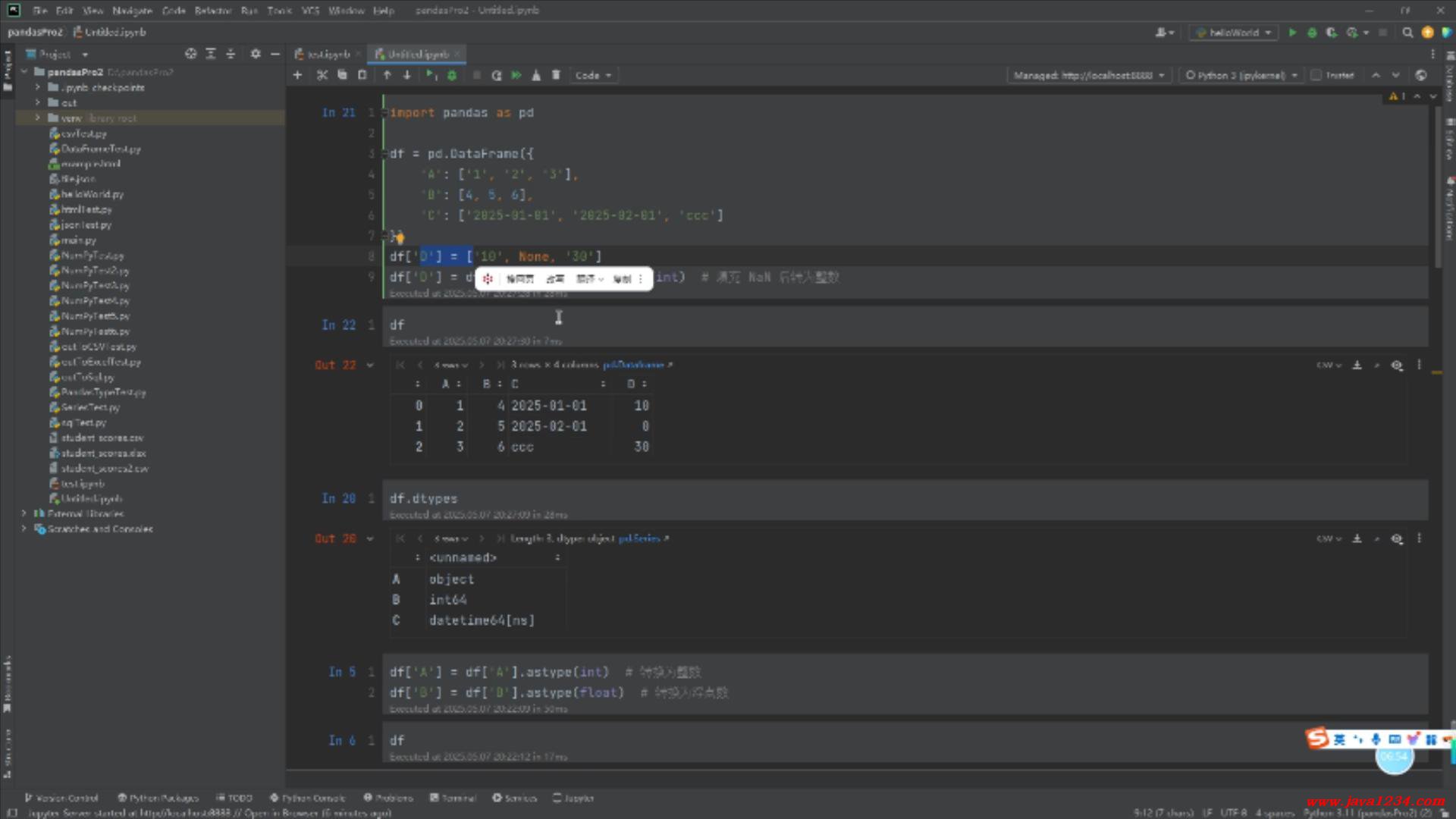Expand the venv folder in tree
Screen dimensions: 1456x819
37,118
